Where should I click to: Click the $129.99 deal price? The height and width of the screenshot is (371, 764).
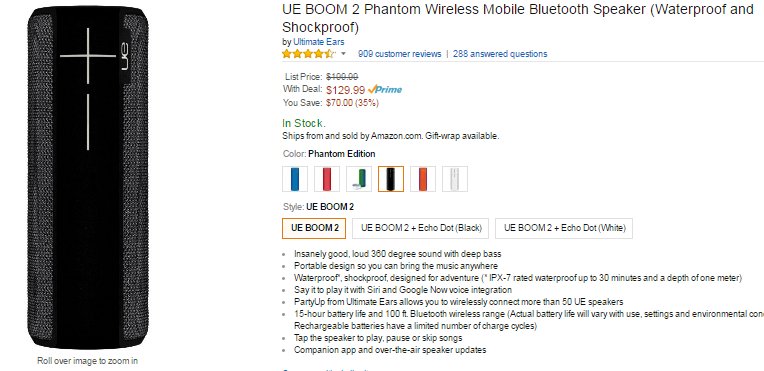(345, 90)
